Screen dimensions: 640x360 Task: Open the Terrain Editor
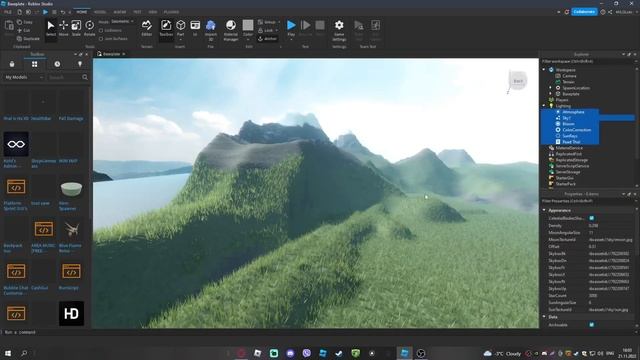(x=147, y=28)
